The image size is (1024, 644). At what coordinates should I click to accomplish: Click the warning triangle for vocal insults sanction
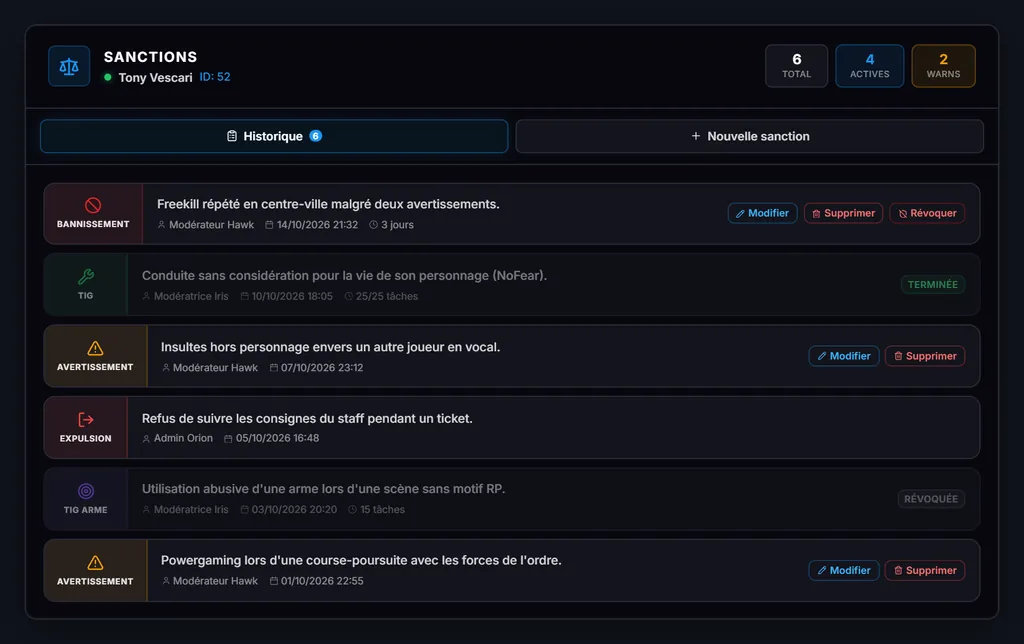coord(95,348)
